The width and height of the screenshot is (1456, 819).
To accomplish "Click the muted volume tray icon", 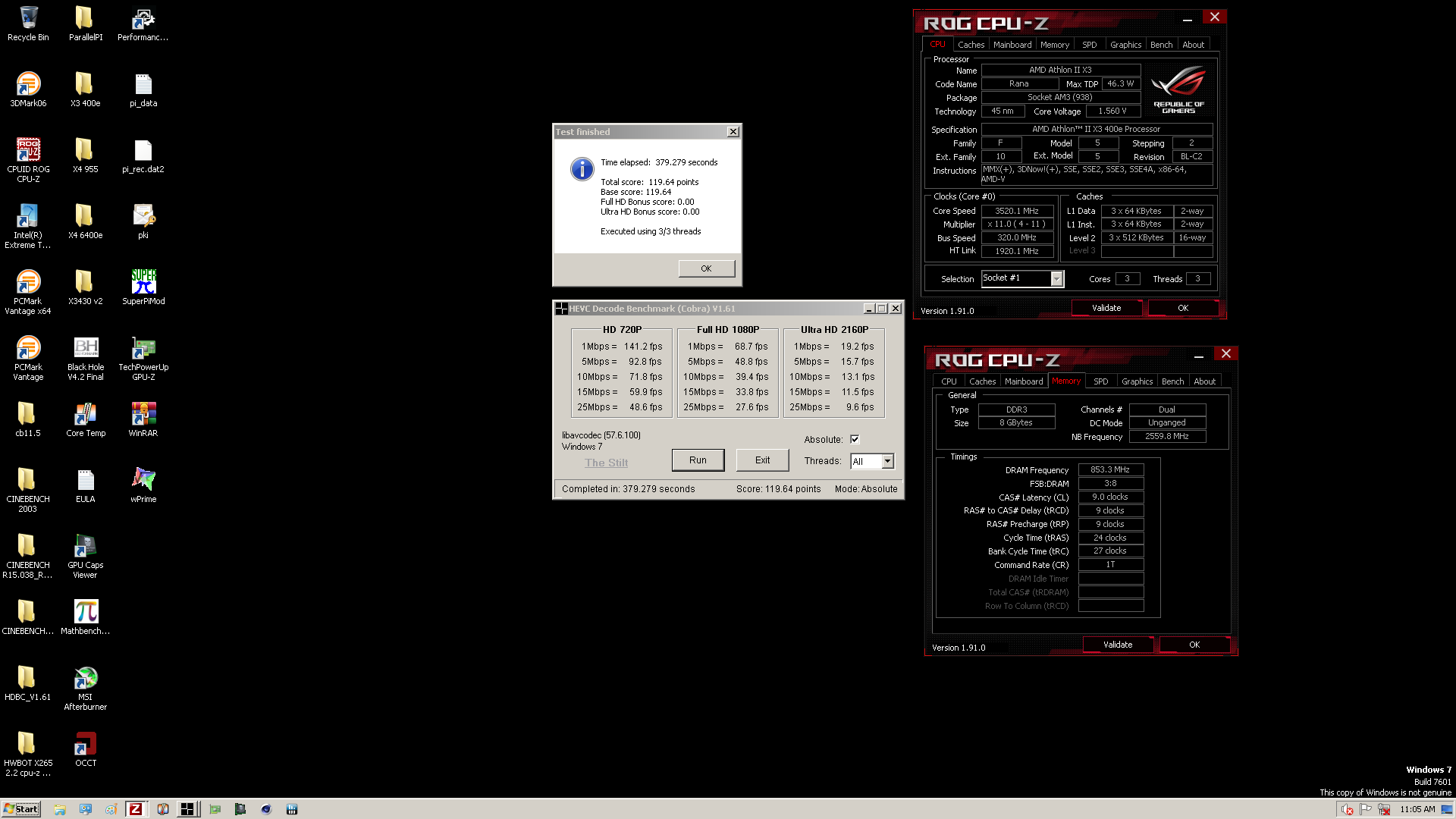I will 1348,809.
